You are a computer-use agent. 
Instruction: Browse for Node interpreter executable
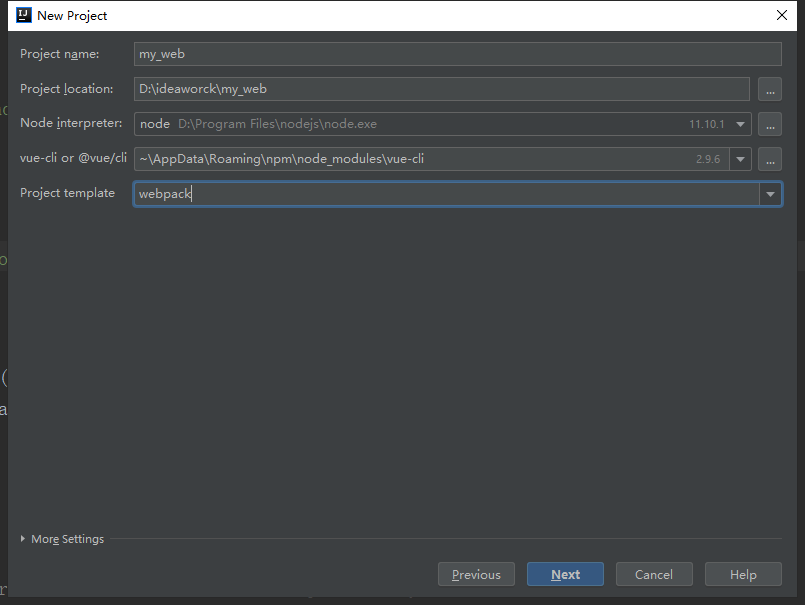(770, 124)
